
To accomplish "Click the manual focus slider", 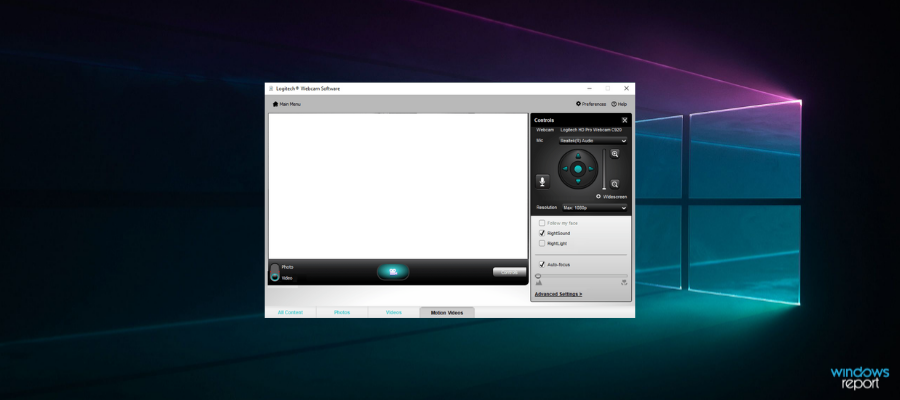I will coord(582,276).
